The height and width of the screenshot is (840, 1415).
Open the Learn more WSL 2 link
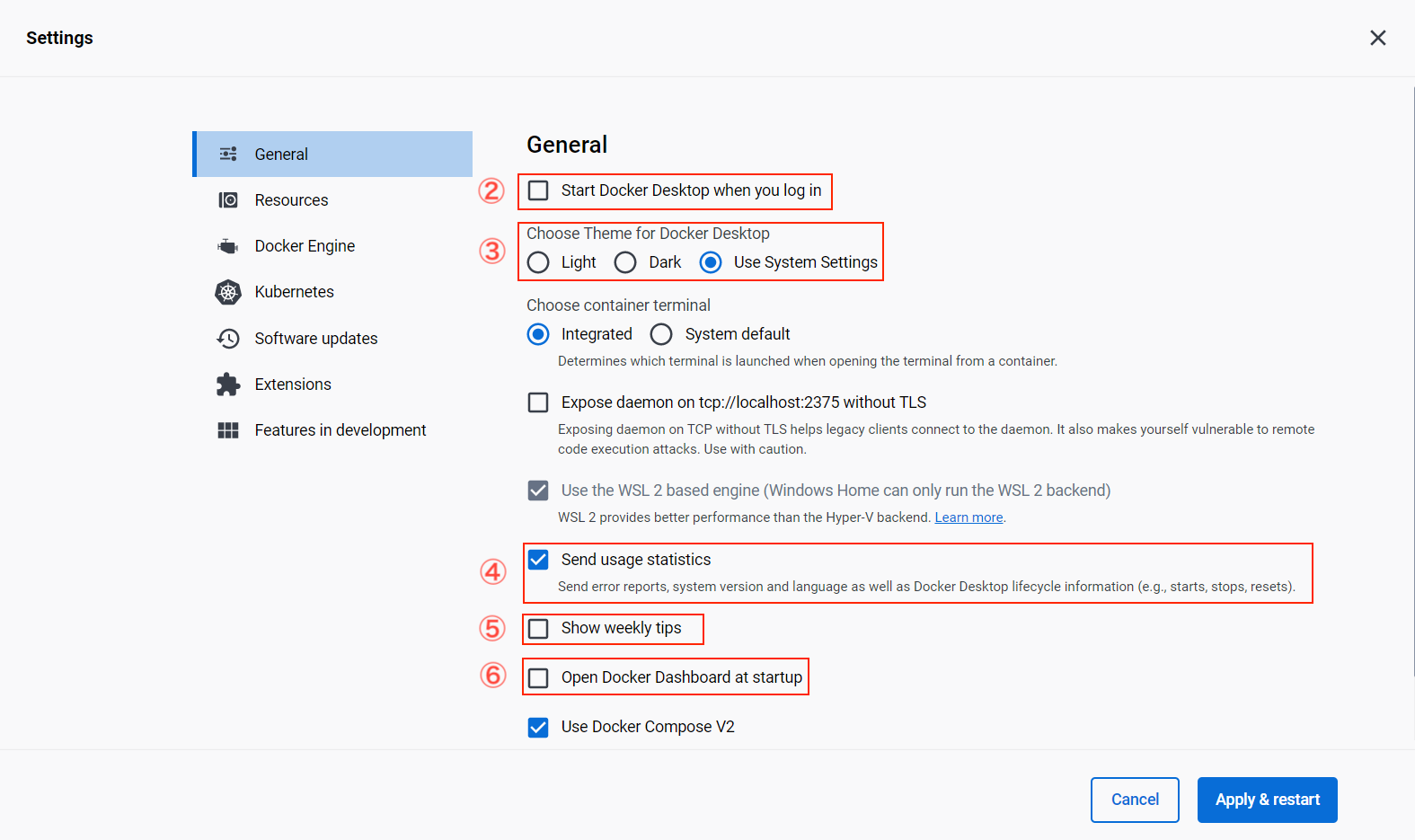pyautogui.click(x=968, y=517)
